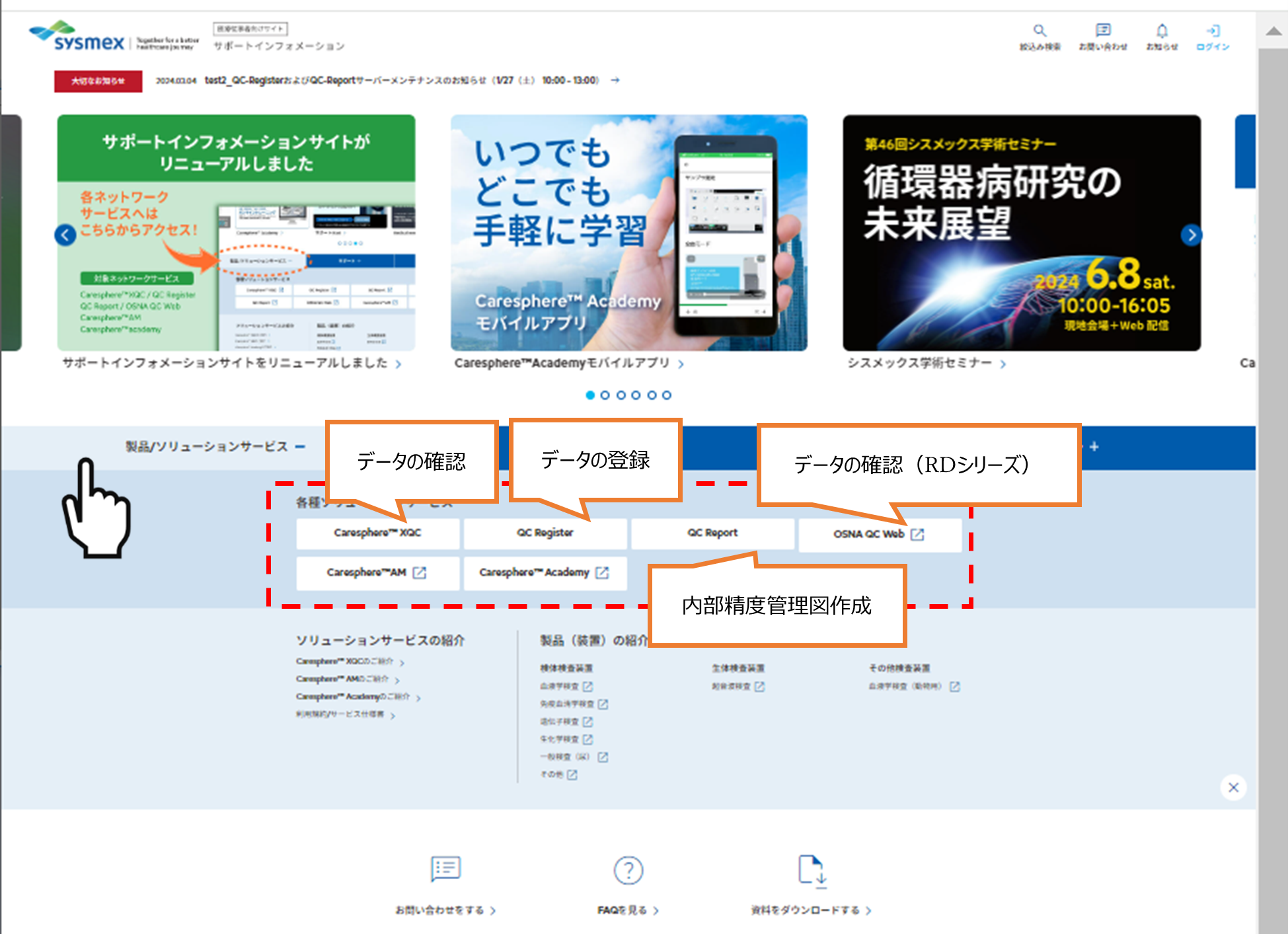
Task: Click the FAQ question-mark circle icon
Action: 628,871
